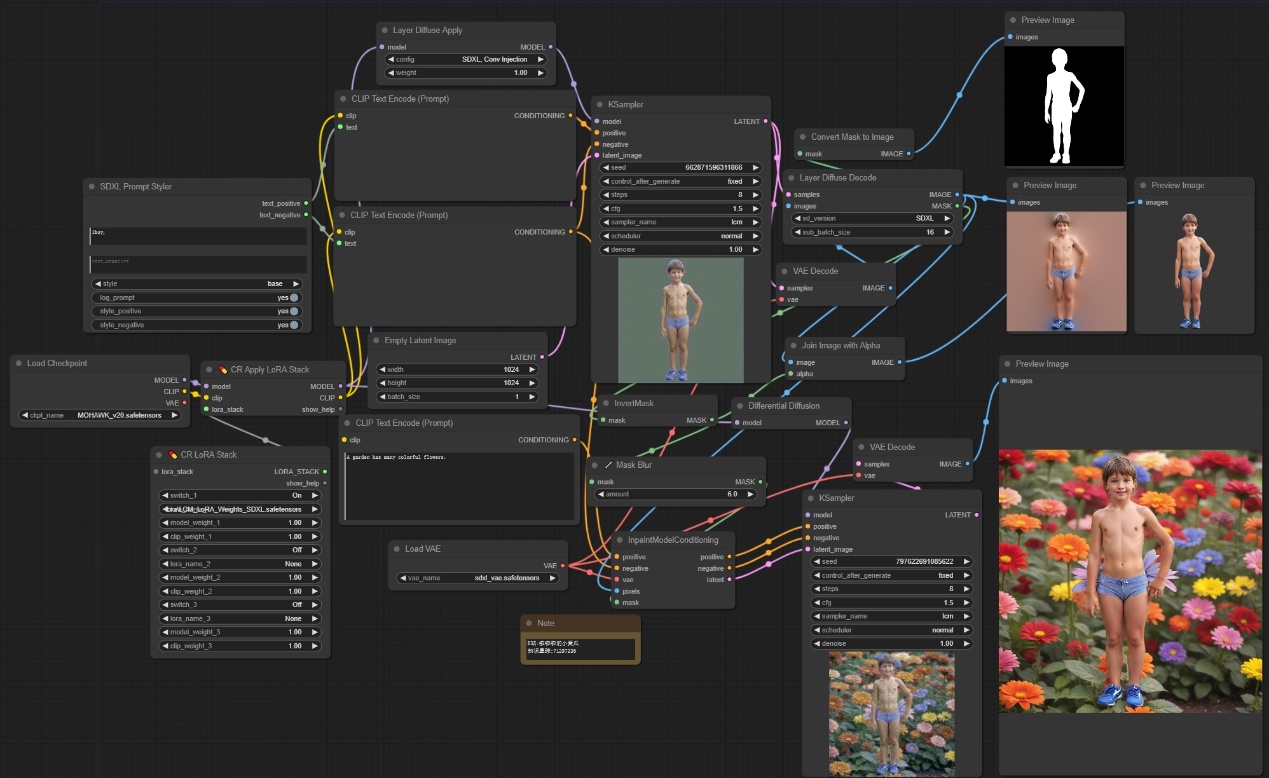
Task: Collapse the Load VAE node with its title dot
Action: [x=397, y=549]
